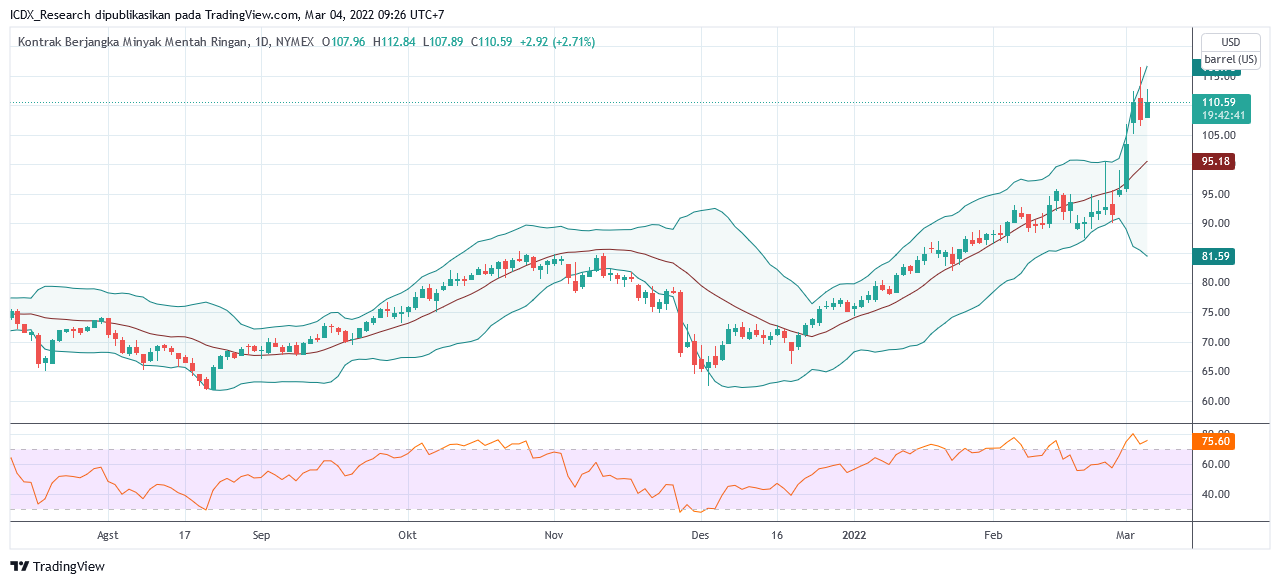Click the 2022 year label on the time axis

point(853,535)
